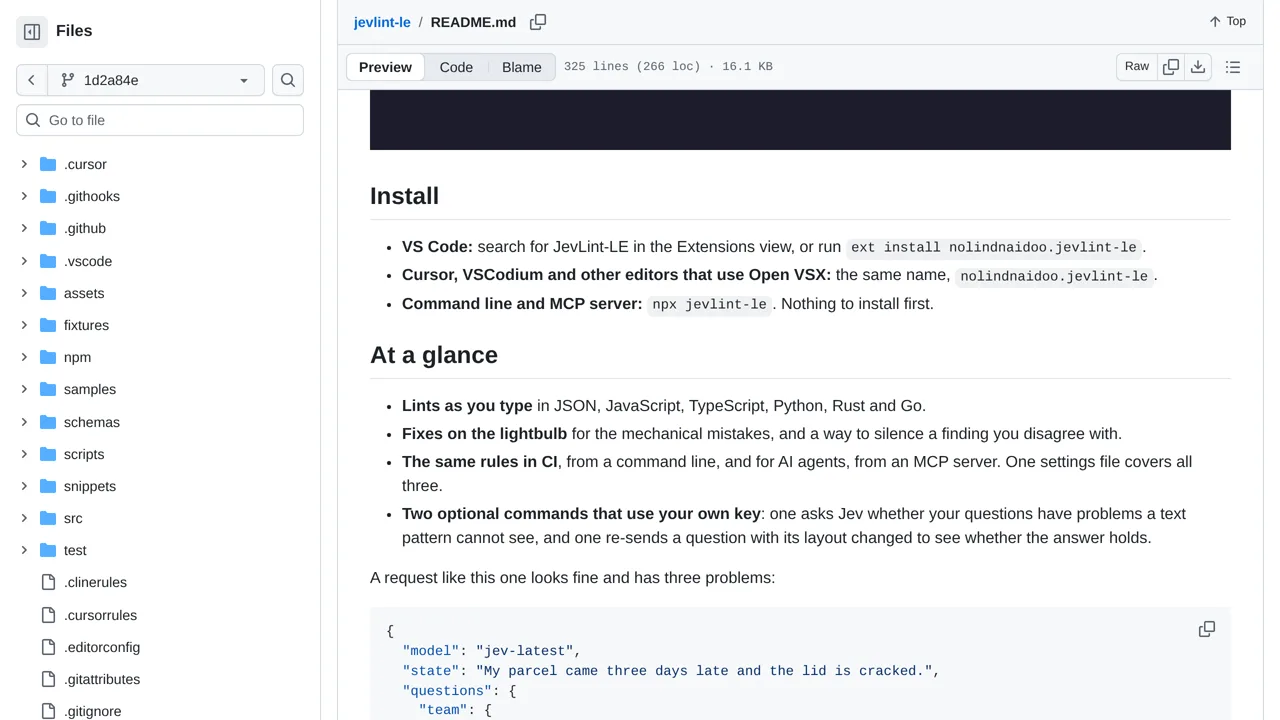Jump to Top of the page
The height and width of the screenshot is (720, 1280).
(x=1227, y=21)
